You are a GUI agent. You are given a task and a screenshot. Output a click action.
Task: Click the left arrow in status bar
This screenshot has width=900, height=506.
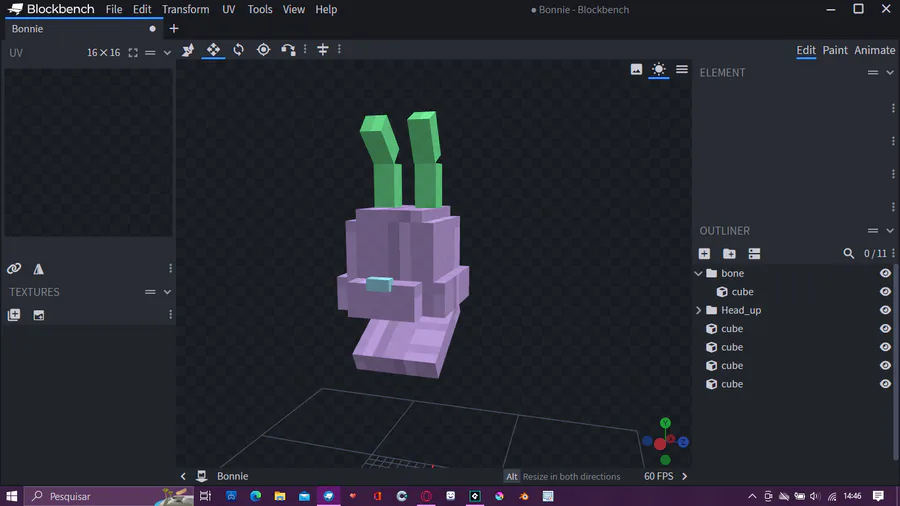point(183,476)
